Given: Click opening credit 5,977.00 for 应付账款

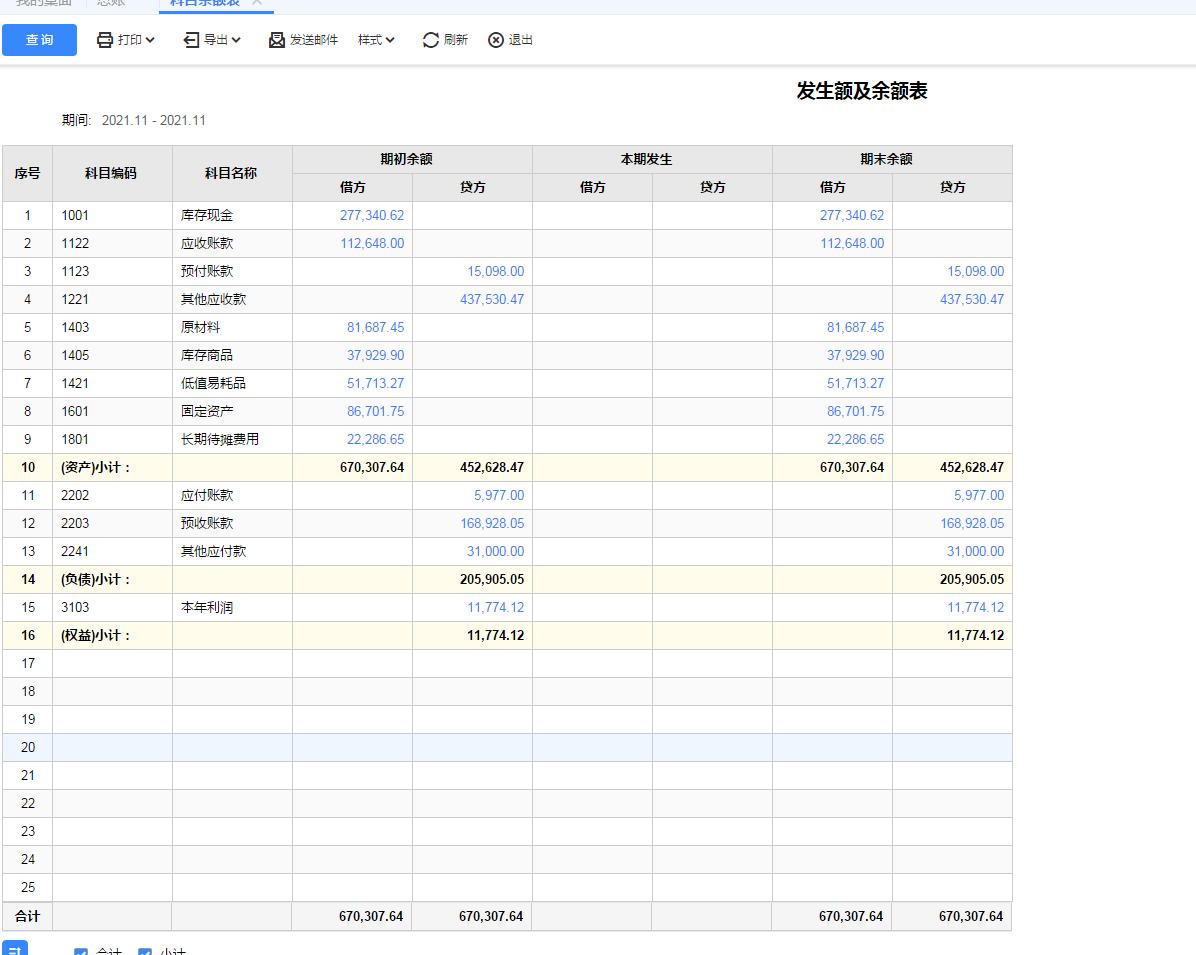Looking at the screenshot, I should click(x=499, y=496).
